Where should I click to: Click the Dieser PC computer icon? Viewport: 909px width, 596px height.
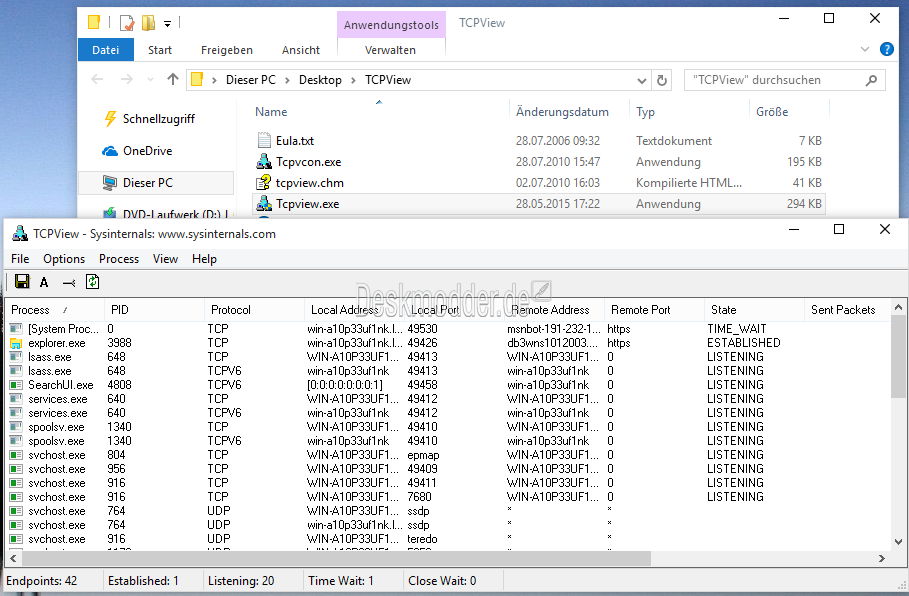coord(110,183)
